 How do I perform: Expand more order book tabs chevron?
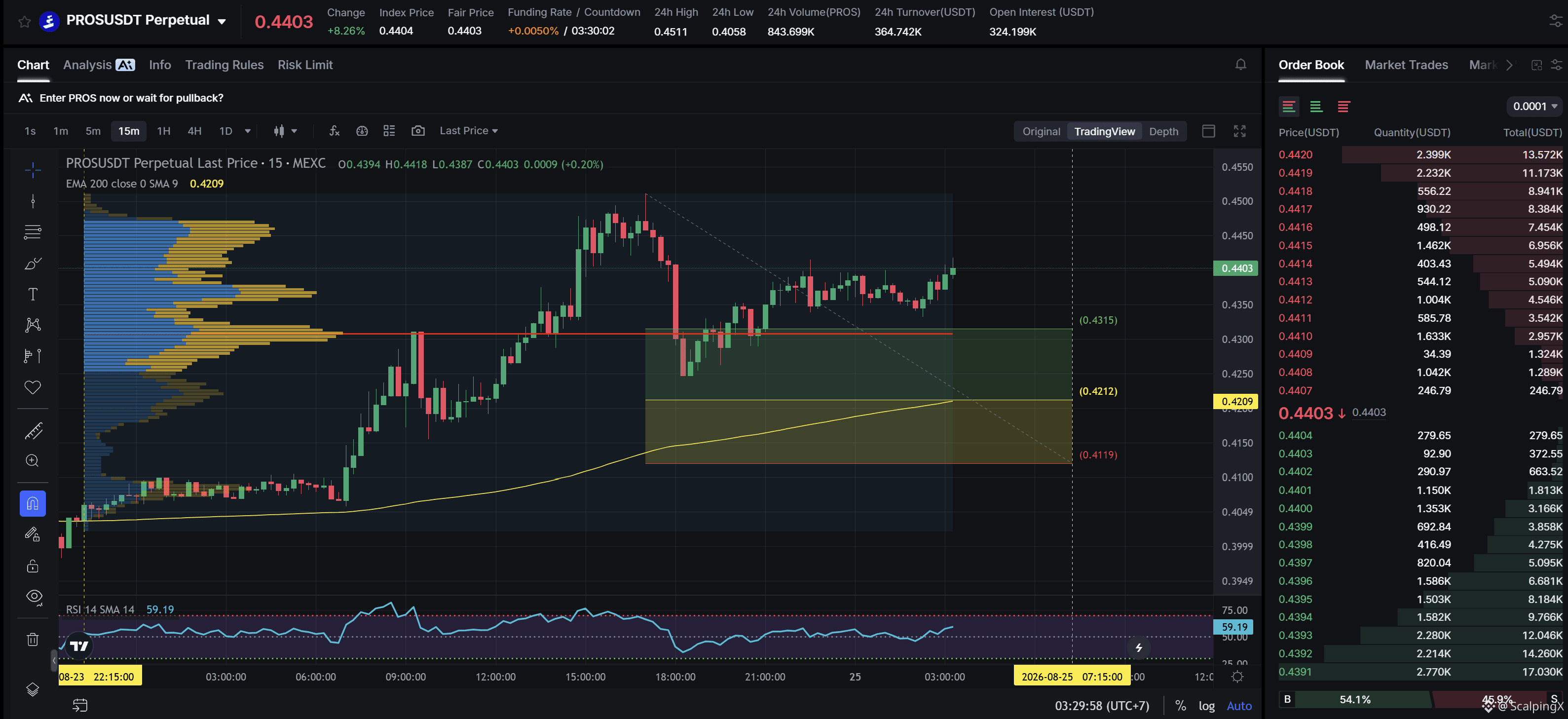1509,65
